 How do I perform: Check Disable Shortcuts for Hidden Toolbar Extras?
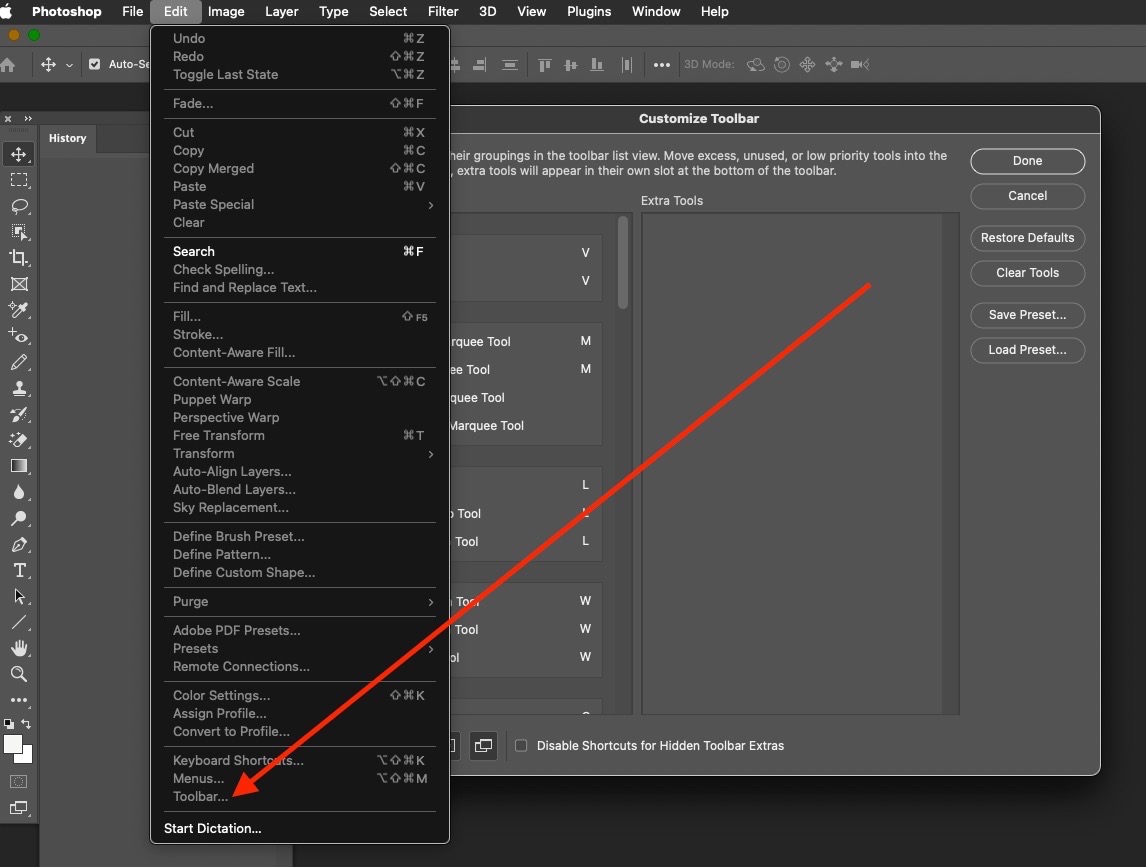point(520,745)
